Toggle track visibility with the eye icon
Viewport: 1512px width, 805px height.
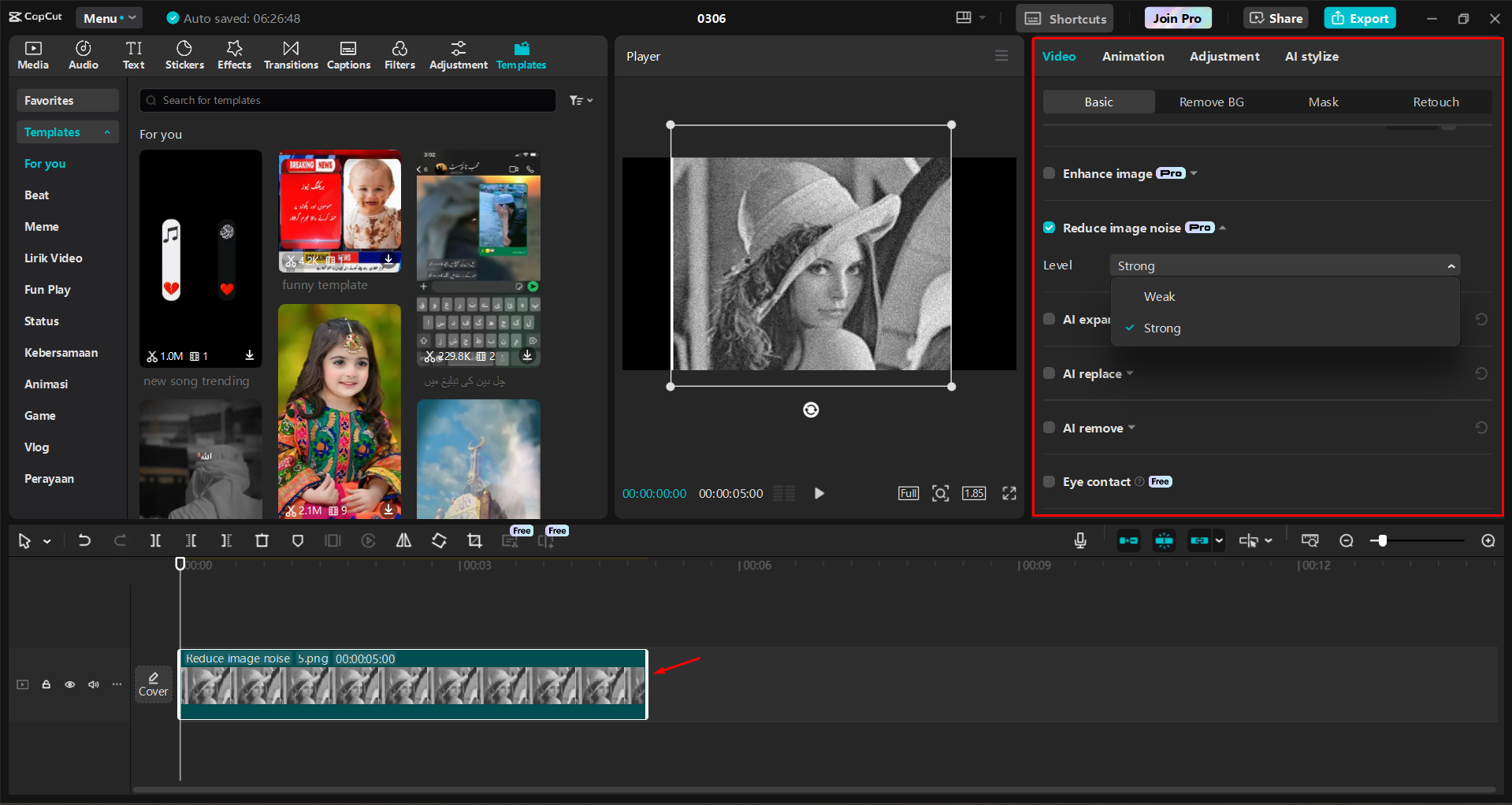click(69, 684)
